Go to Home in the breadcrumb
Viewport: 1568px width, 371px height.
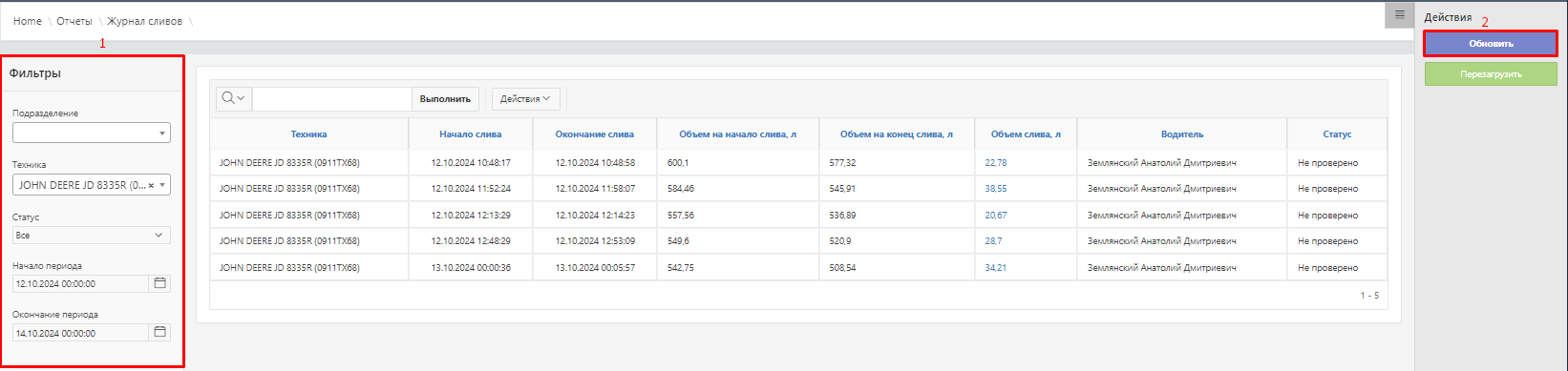28,21
